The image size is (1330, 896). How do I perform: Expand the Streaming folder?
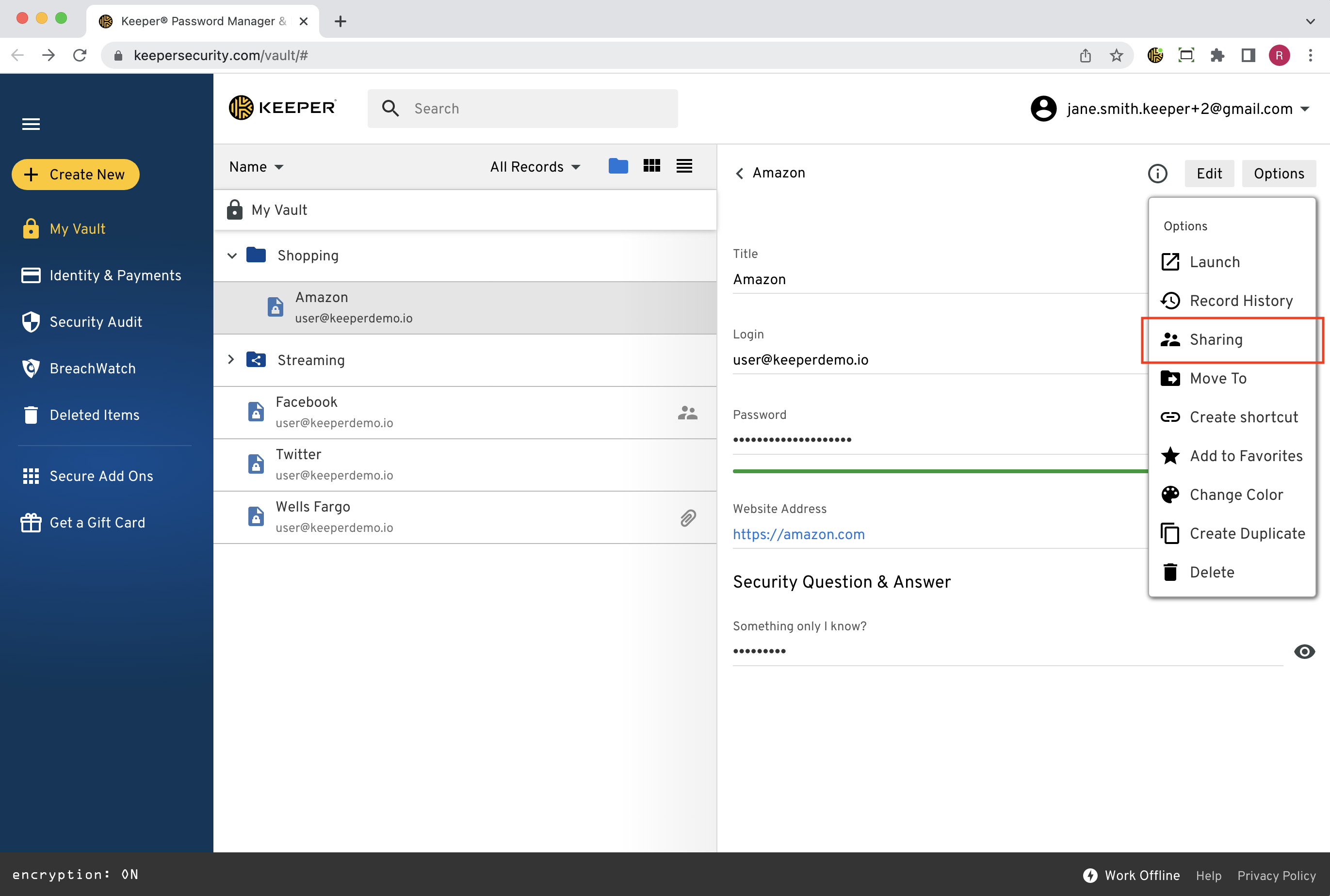[231, 359]
